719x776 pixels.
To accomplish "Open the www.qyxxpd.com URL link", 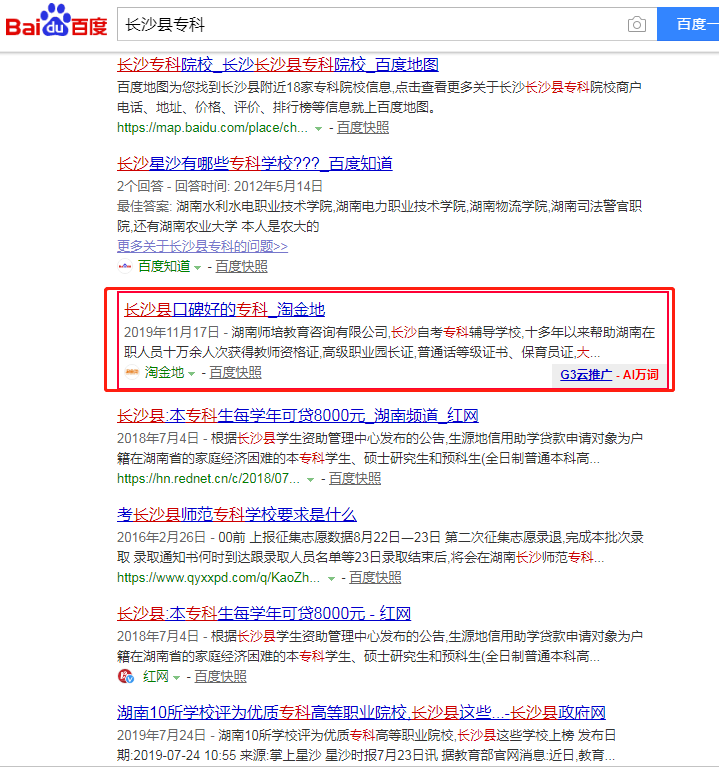I will pyautogui.click(x=218, y=578).
